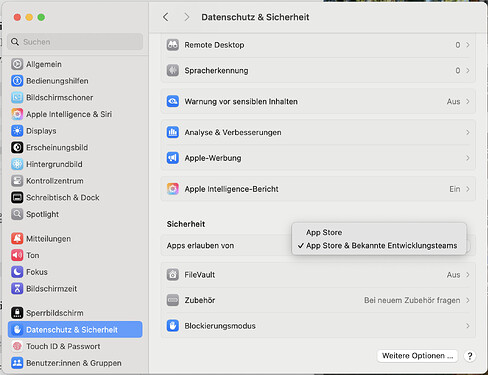
Task: Expand the Remote Desktop row chevron
Action: (x=468, y=45)
